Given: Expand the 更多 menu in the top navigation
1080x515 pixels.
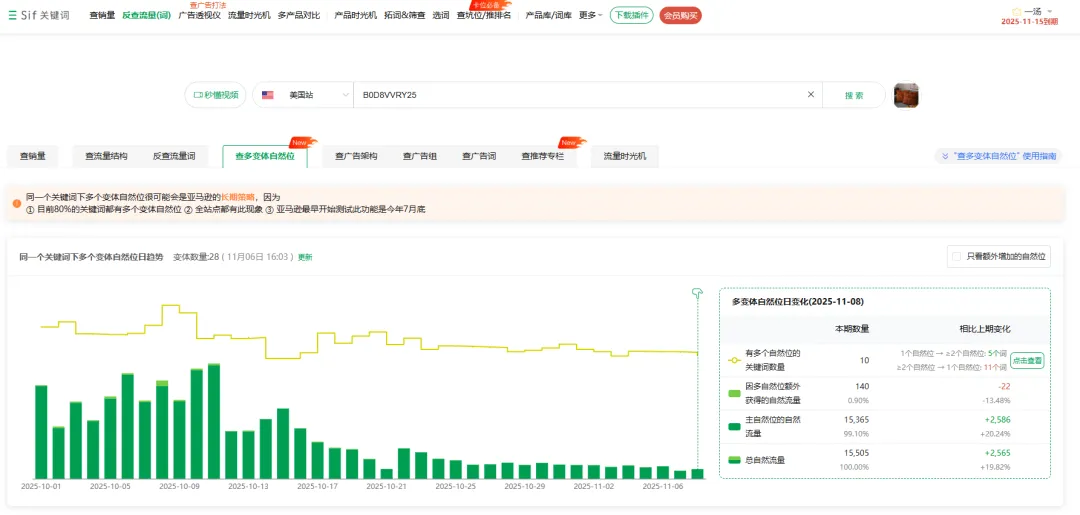Looking at the screenshot, I should [590, 15].
